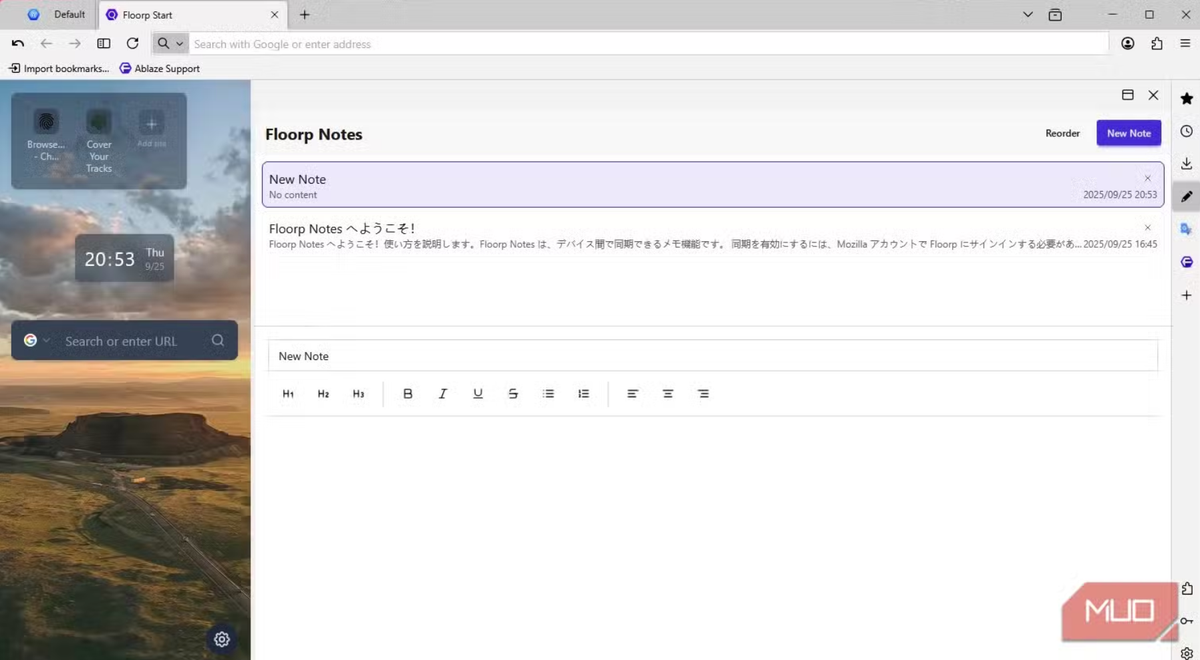The image size is (1200, 660).
Task: Open History clock icon in sidebar
Action: pos(1186,131)
